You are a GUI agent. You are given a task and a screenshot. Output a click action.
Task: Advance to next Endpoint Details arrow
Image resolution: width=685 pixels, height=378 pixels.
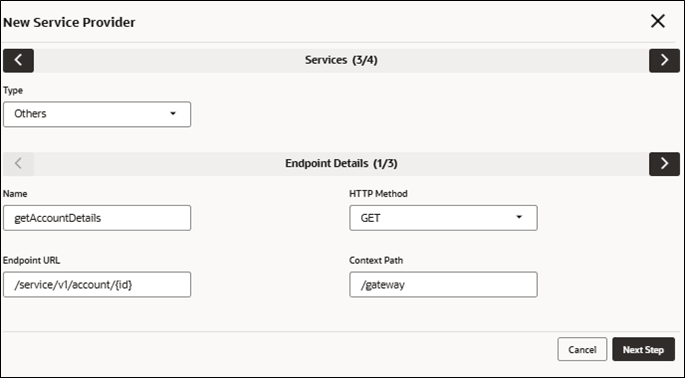[664, 164]
